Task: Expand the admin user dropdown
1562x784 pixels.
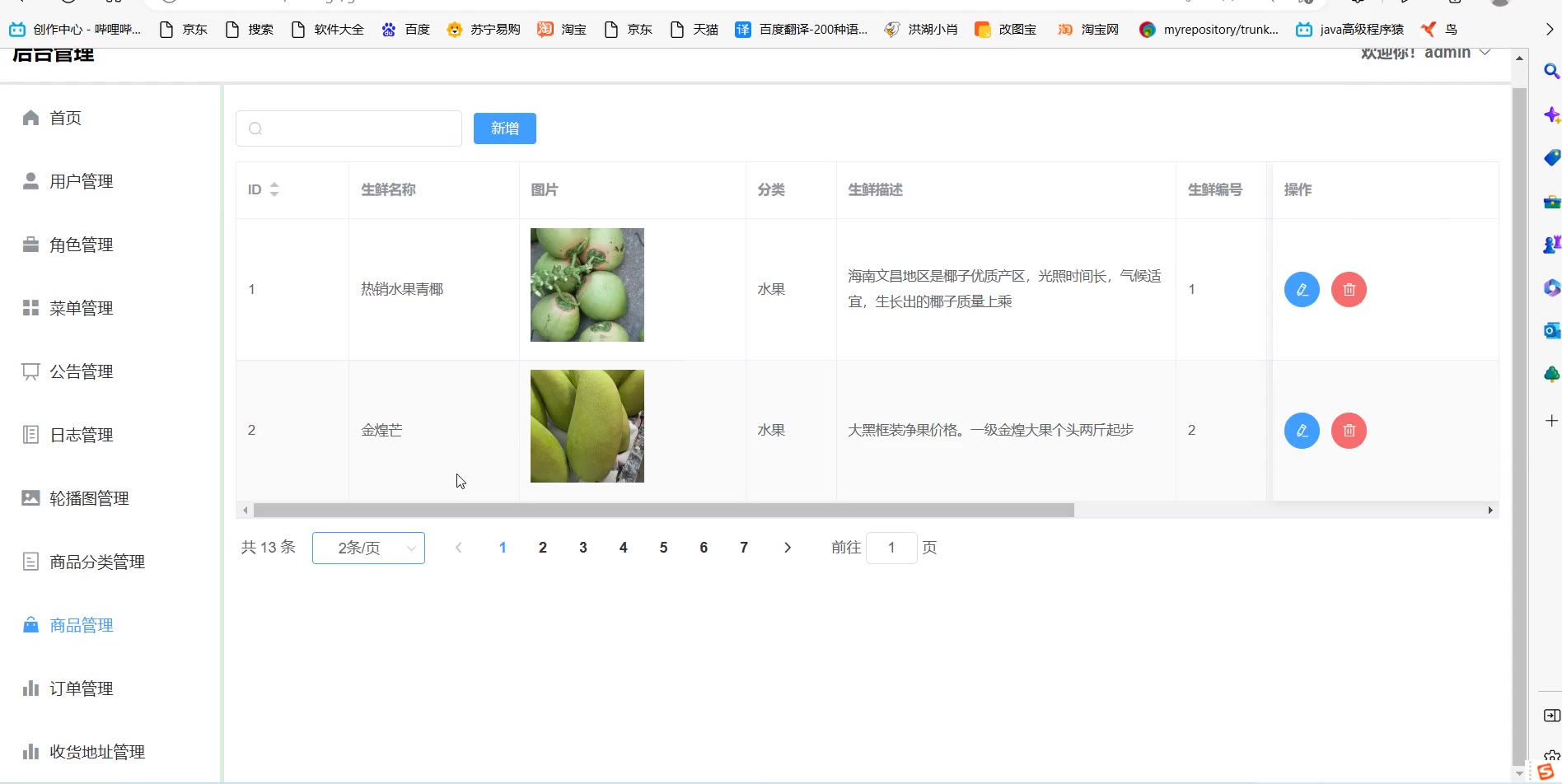Action: [1485, 53]
